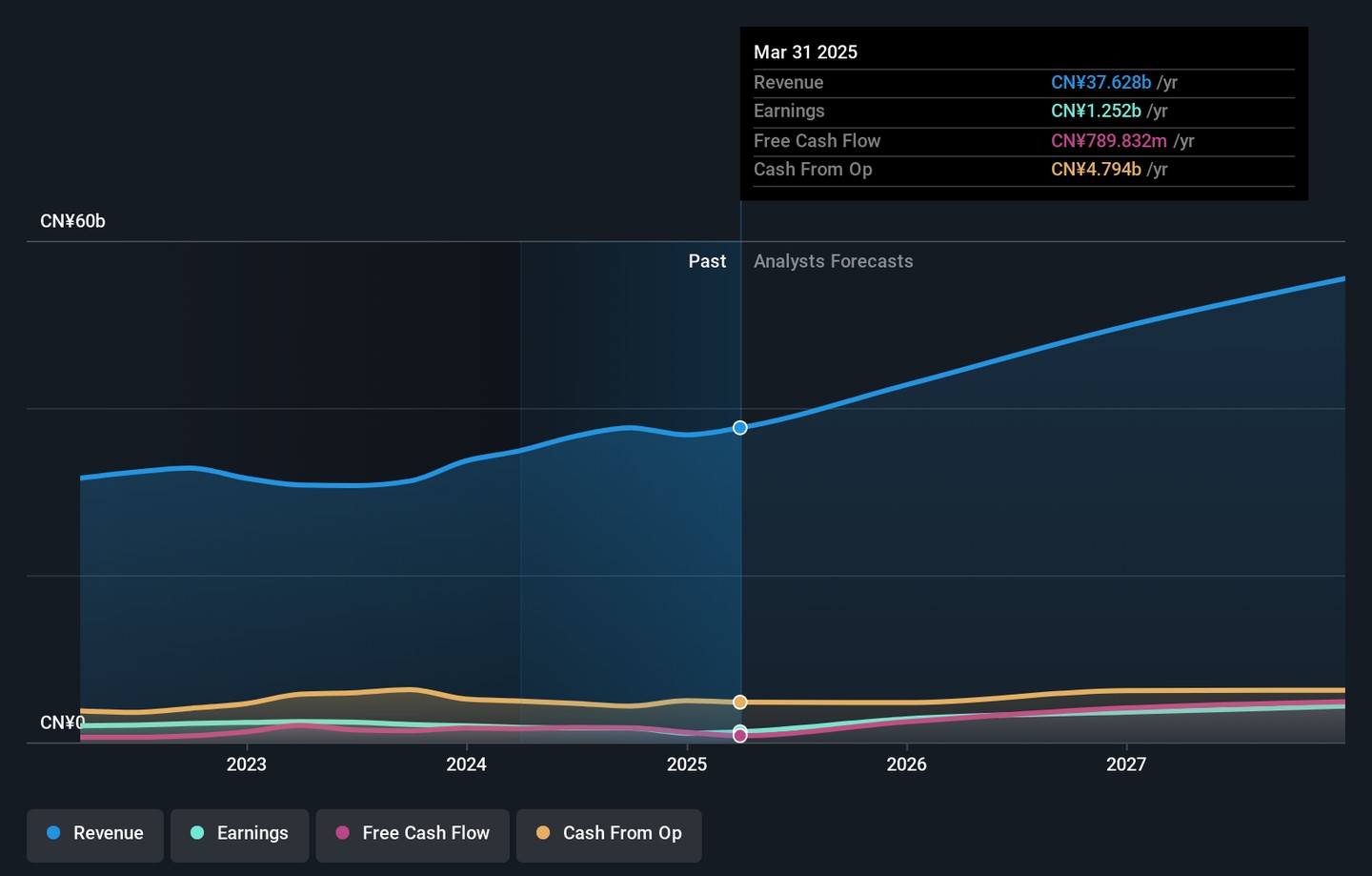Viewport: 1372px width, 876px height.
Task: Select the 2024 x-axis label
Action: pyautogui.click(x=467, y=764)
